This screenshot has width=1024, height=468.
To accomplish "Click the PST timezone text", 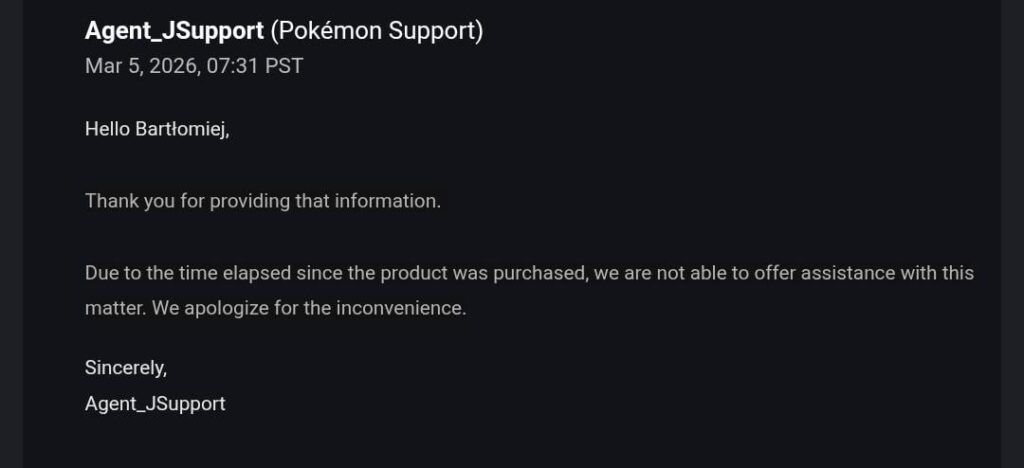I will coord(284,66).
